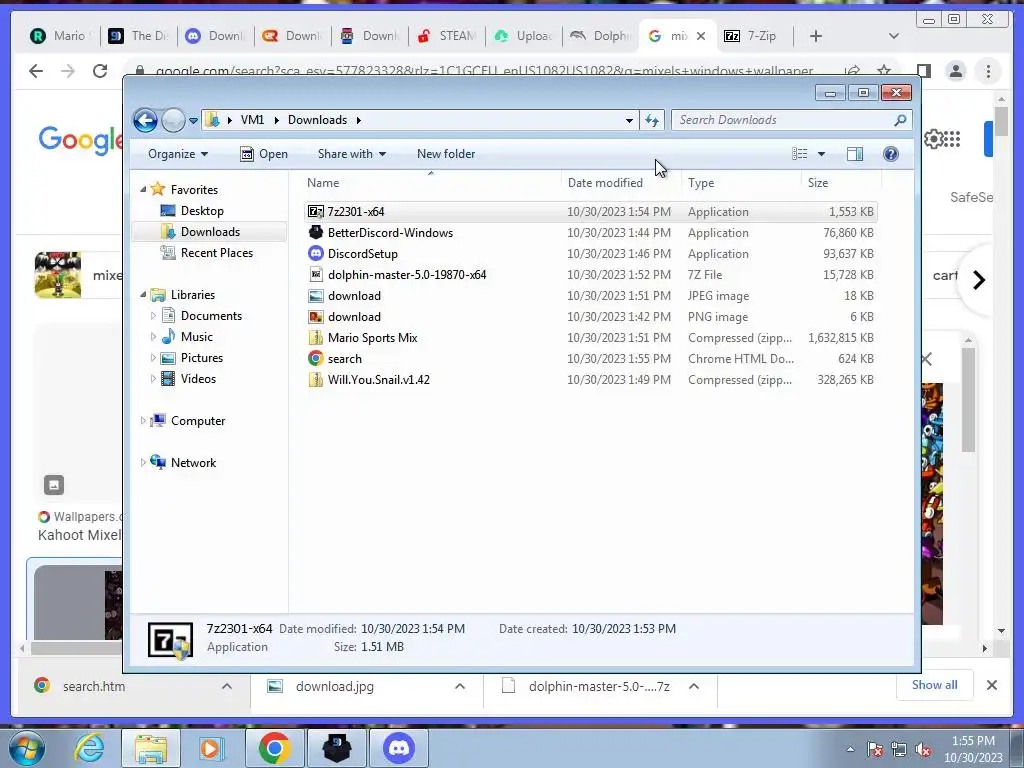Image resolution: width=1024 pixels, height=768 pixels.
Task: Show hidden system tray icons
Action: [x=850, y=749]
